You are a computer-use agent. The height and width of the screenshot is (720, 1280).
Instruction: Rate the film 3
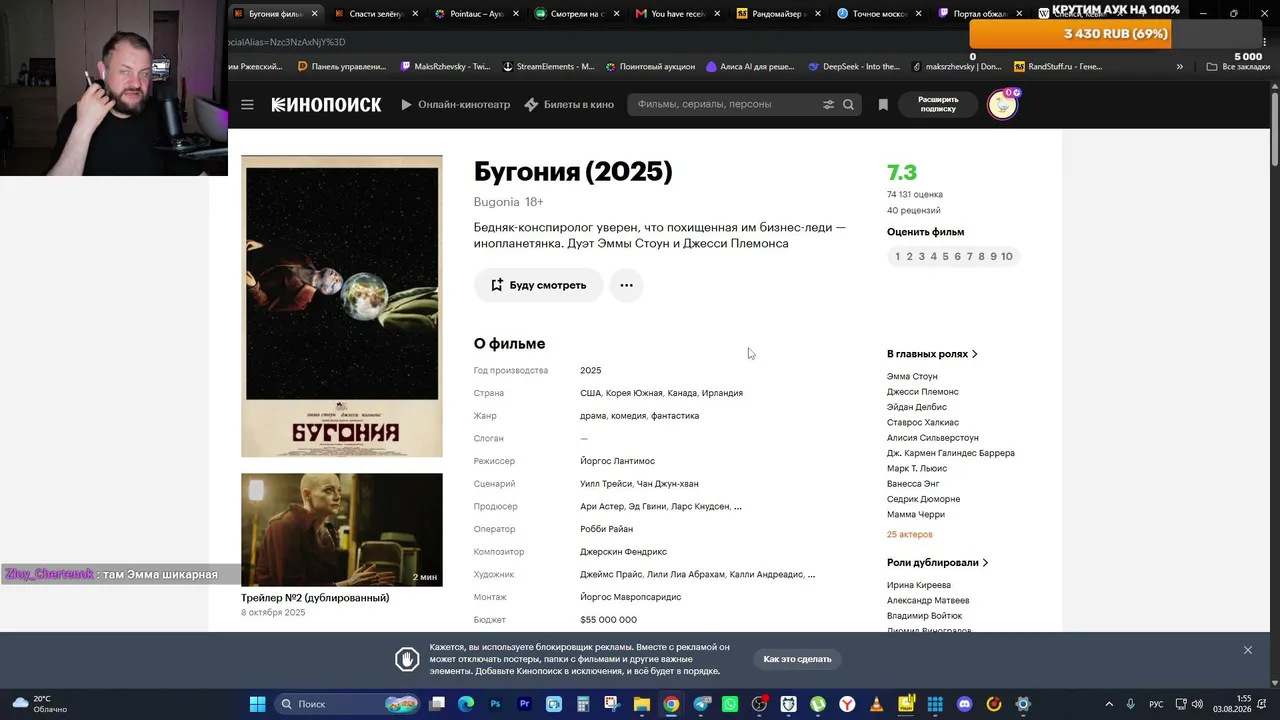coord(921,257)
